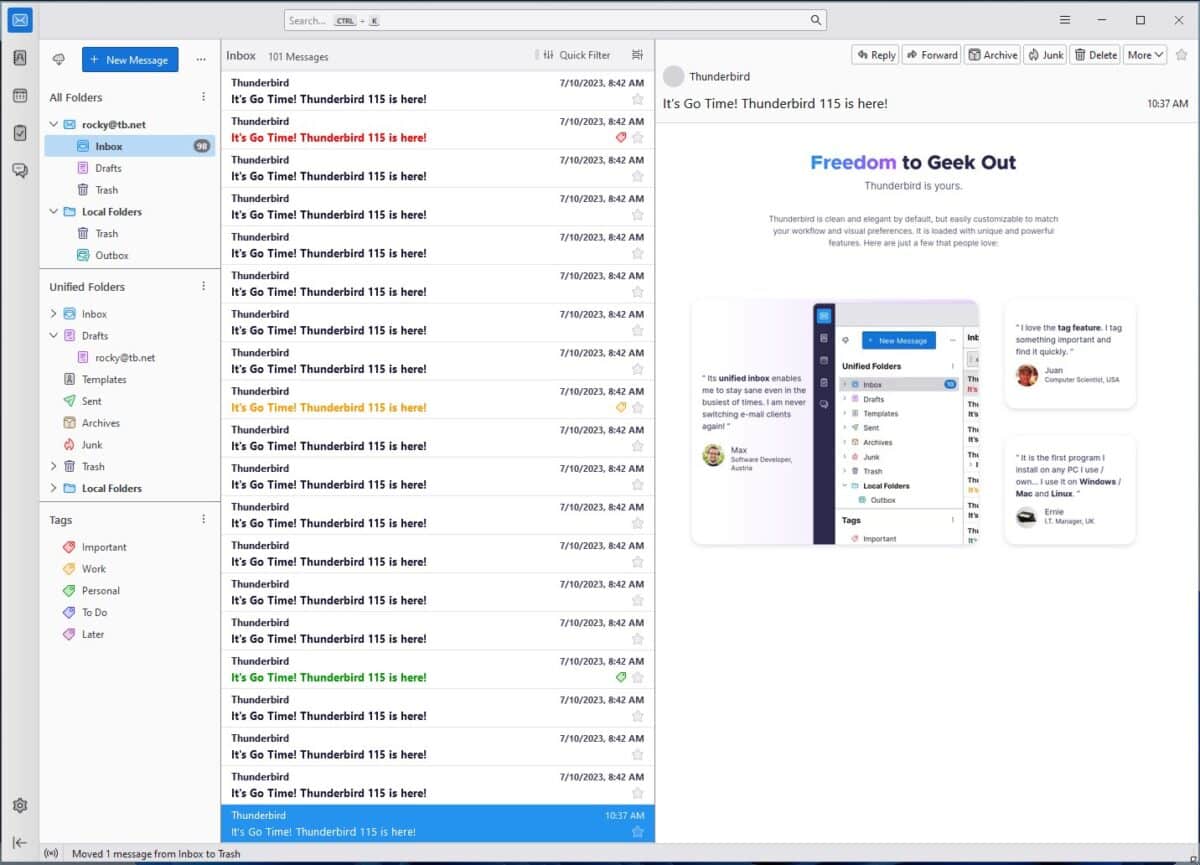The height and width of the screenshot is (865, 1200).
Task: Open the All Folders options menu
Action: 203,96
